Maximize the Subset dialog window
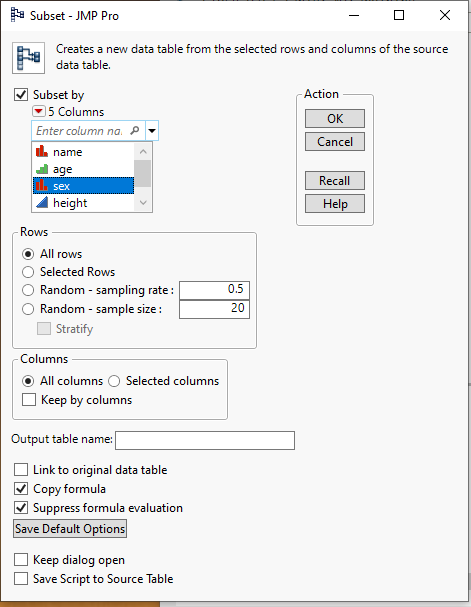This screenshot has width=471, height=607. pos(399,15)
